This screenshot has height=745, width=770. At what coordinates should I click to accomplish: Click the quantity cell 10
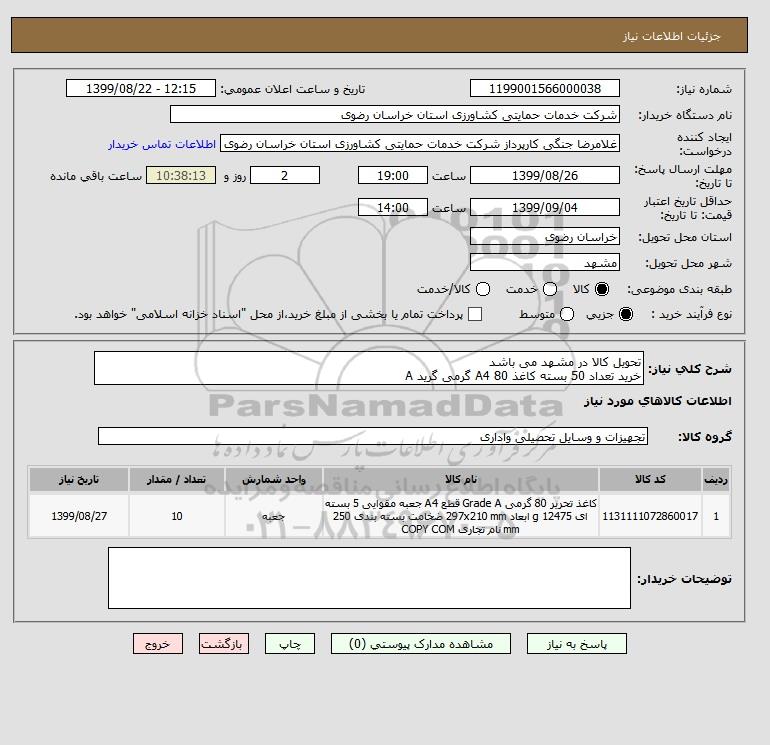click(x=177, y=516)
